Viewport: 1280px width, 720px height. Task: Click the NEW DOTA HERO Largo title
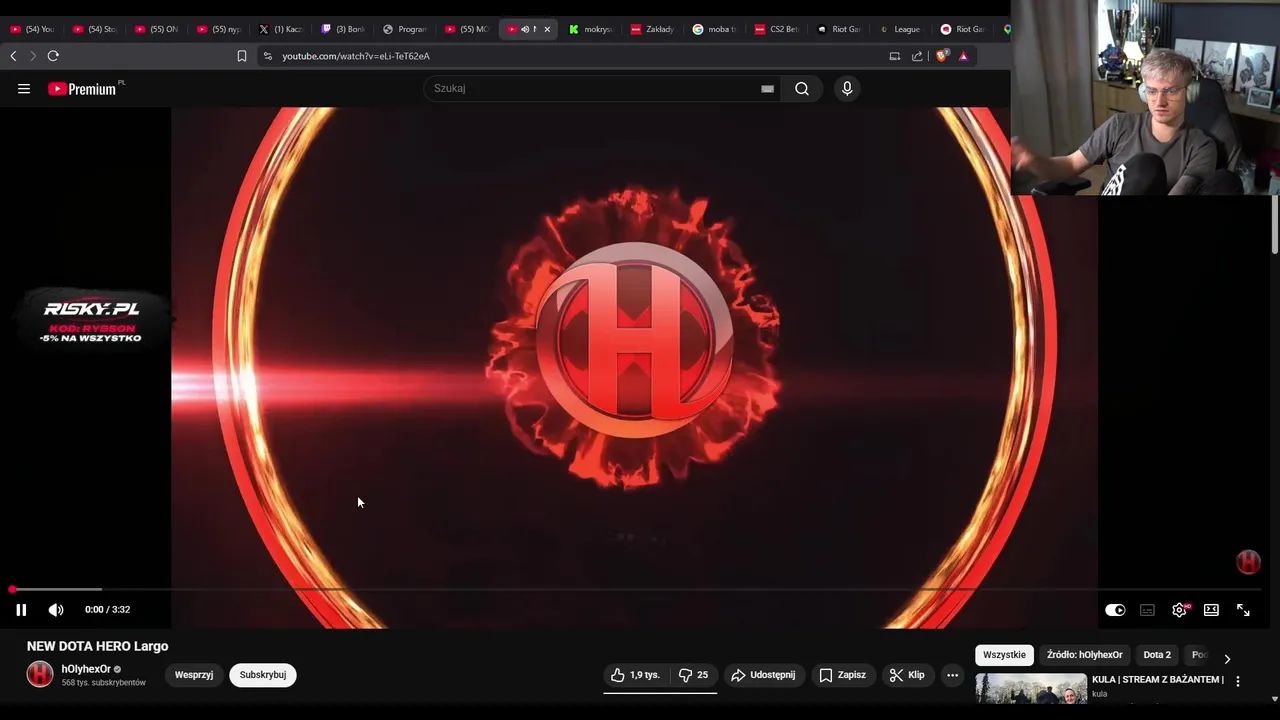pyautogui.click(x=97, y=646)
